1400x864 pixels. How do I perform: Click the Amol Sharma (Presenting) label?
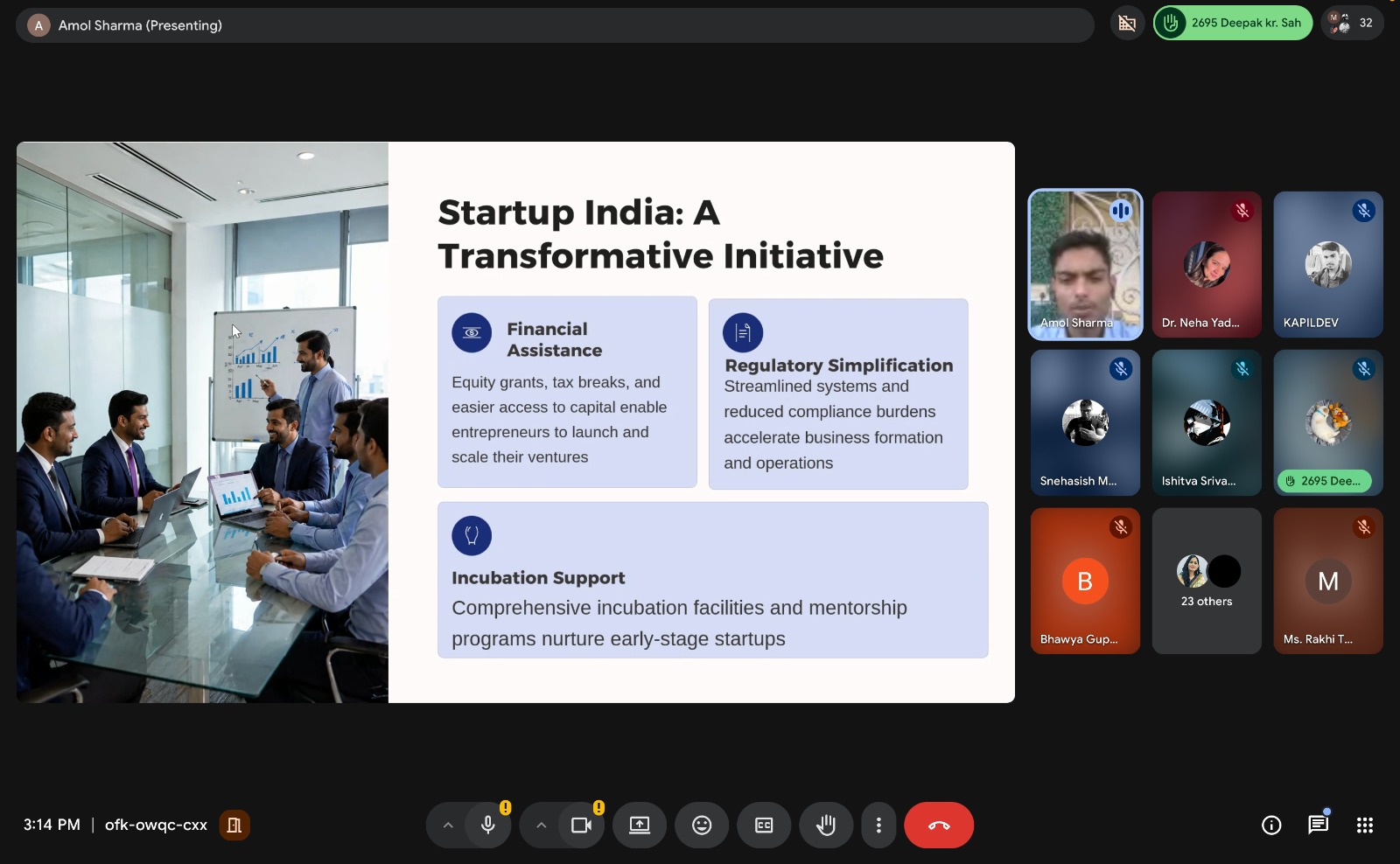(140, 25)
